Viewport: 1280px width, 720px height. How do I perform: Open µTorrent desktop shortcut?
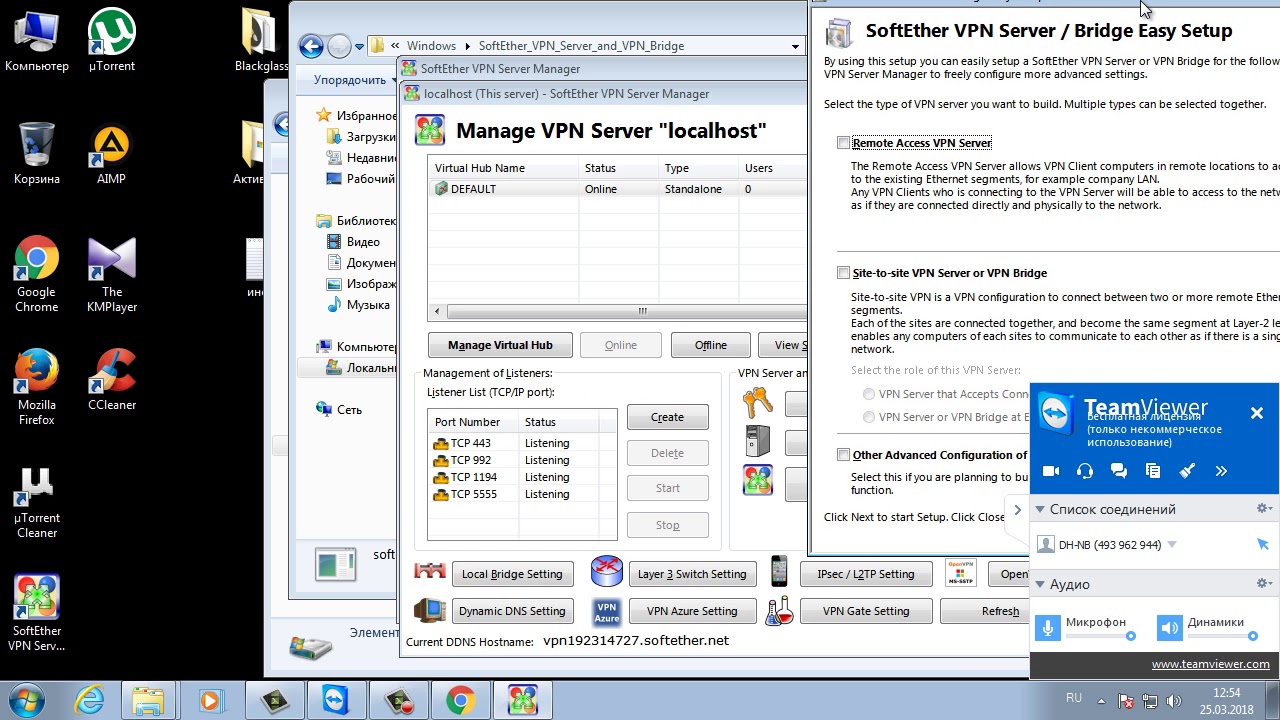(111, 40)
